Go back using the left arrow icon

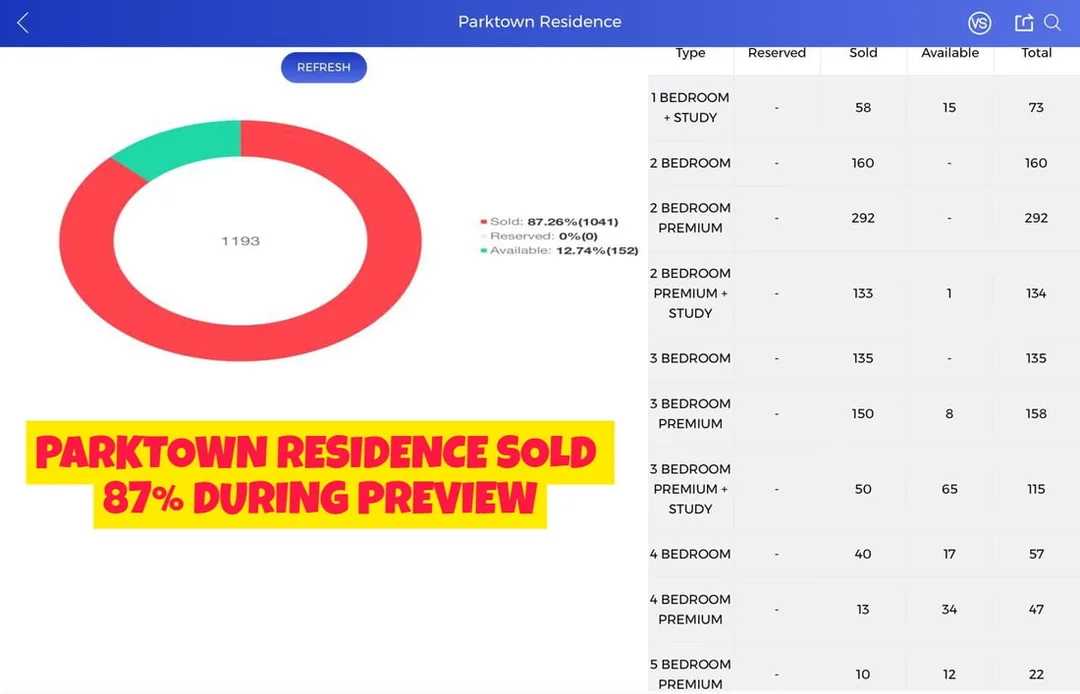coord(23,23)
